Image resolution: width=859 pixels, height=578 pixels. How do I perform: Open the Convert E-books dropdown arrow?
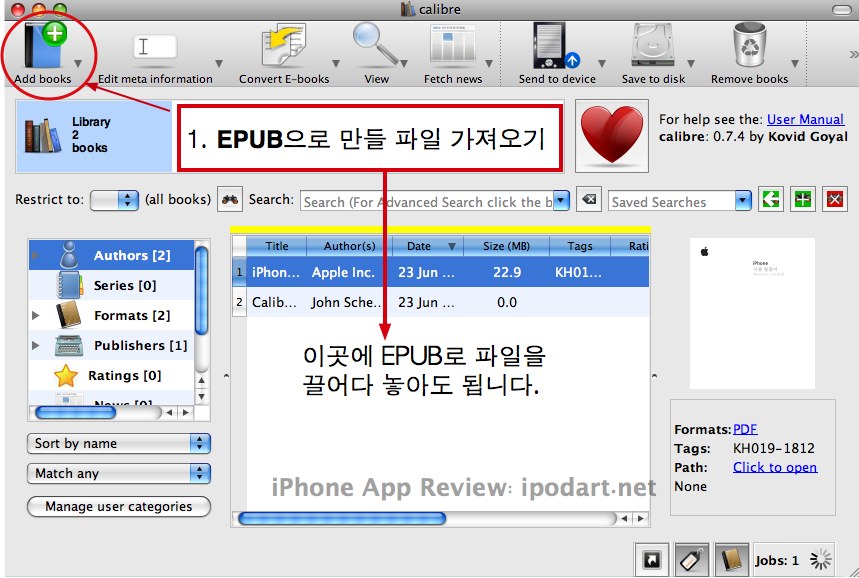pos(336,63)
